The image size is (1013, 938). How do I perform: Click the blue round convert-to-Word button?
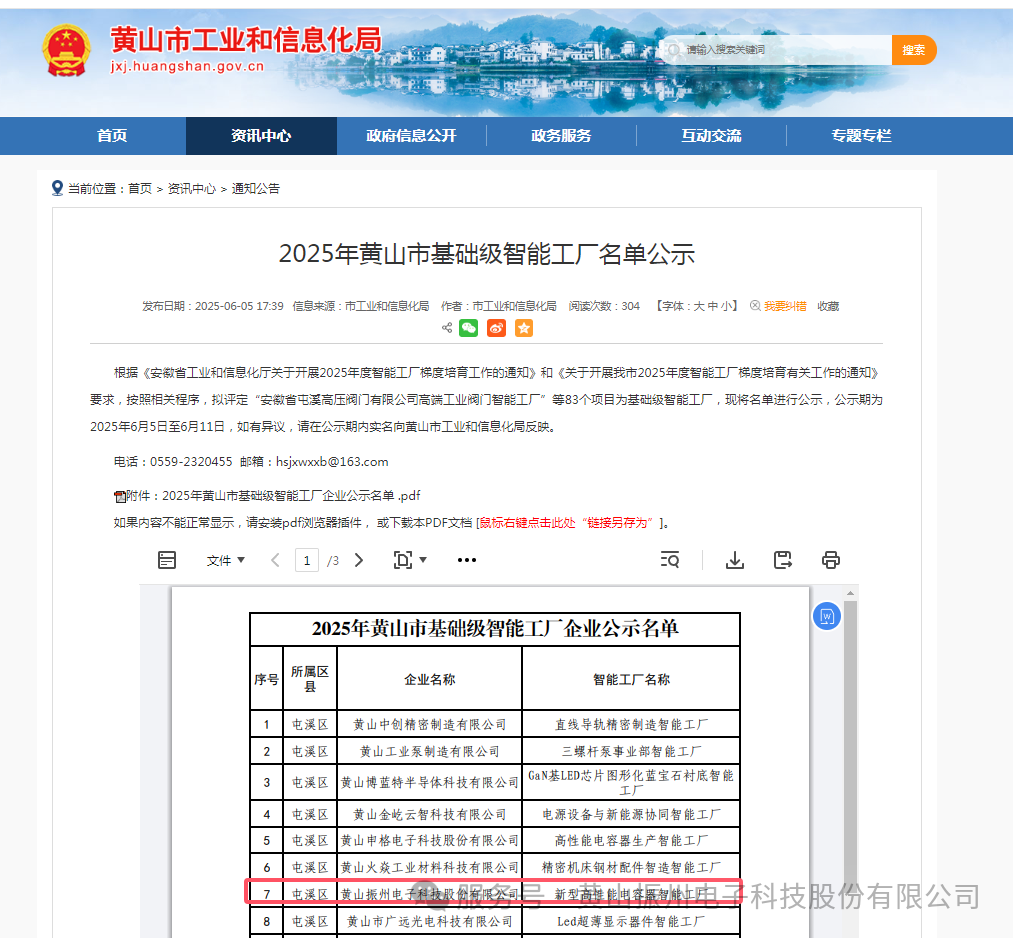pos(826,616)
